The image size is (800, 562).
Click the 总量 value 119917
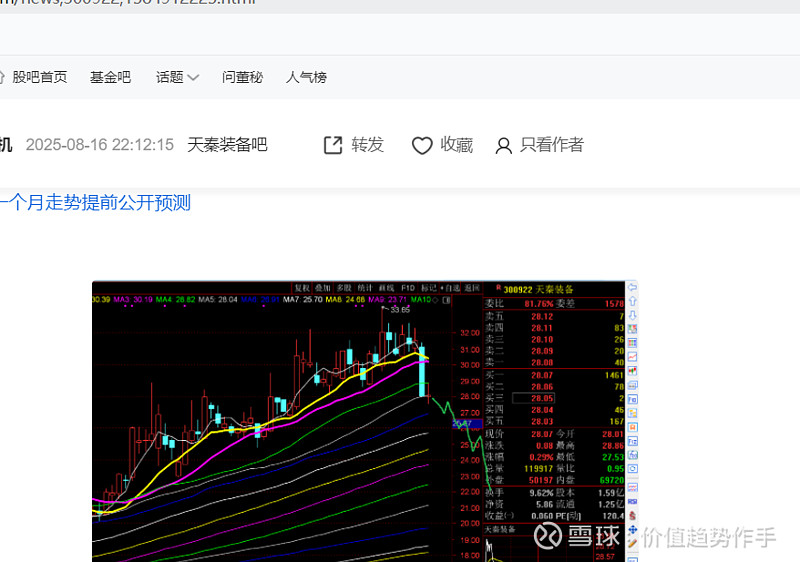(538, 469)
